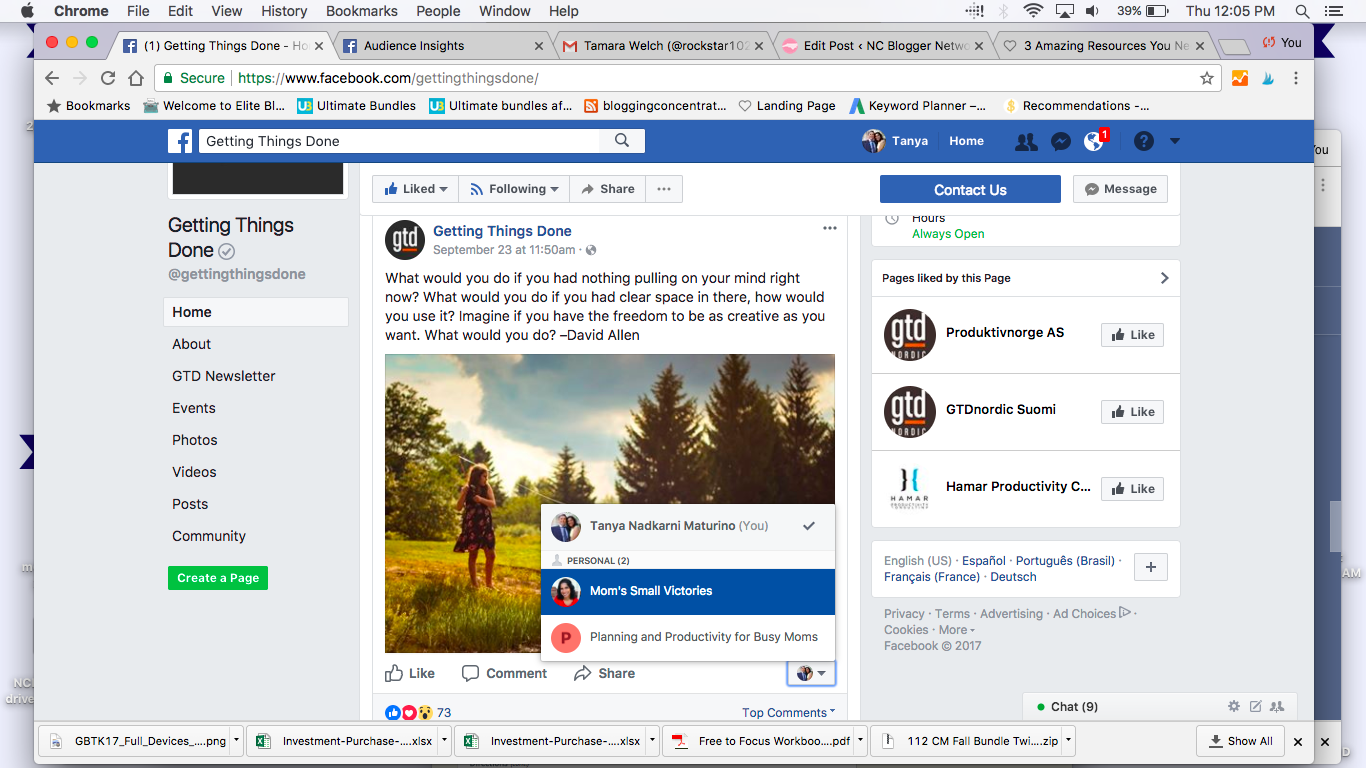Click Show All downloads button
The image size is (1366, 768).
click(1240, 741)
